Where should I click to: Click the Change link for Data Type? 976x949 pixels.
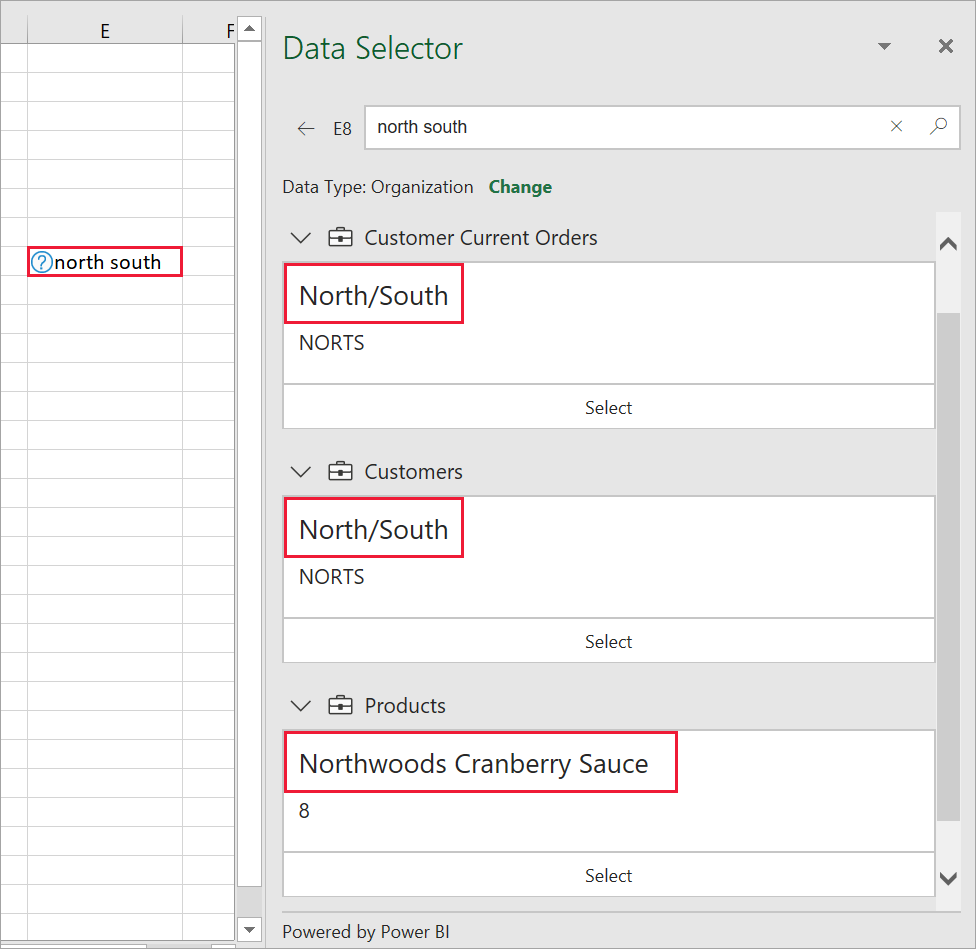point(520,187)
